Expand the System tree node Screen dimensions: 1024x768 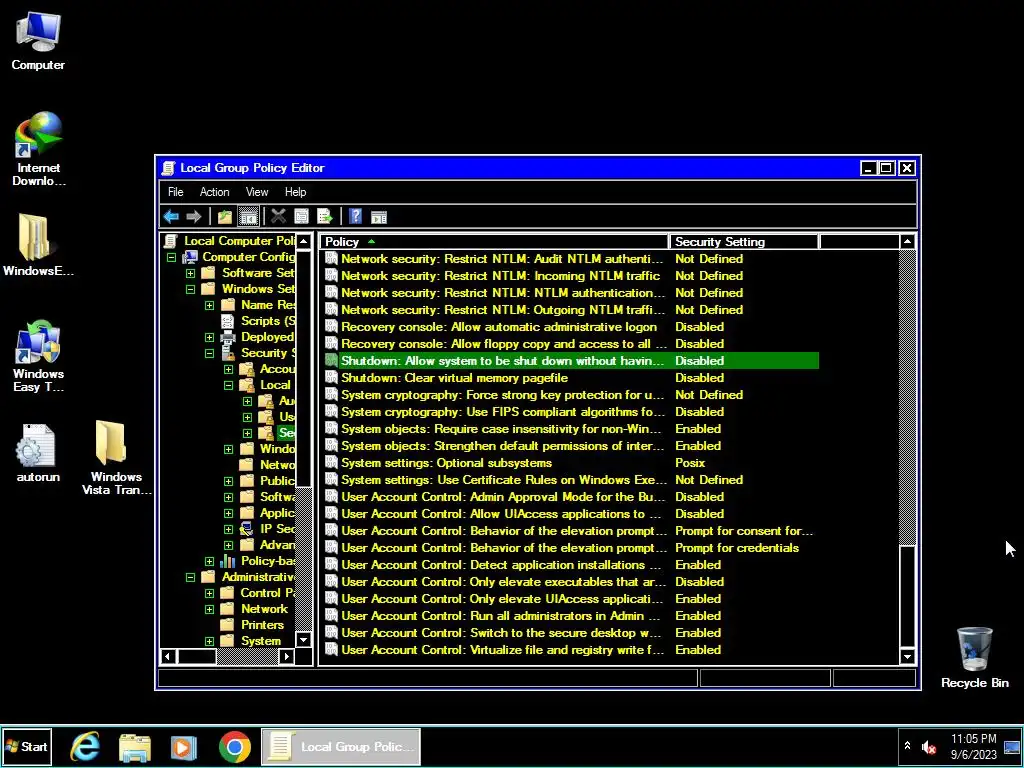coord(209,641)
